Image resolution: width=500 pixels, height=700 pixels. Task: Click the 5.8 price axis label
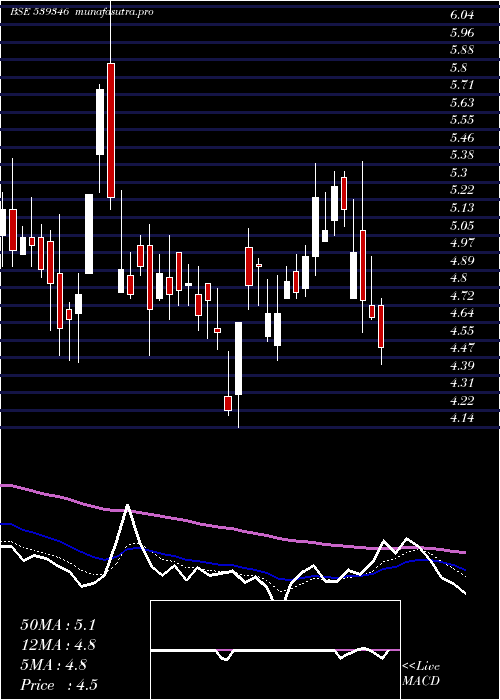pos(458,68)
